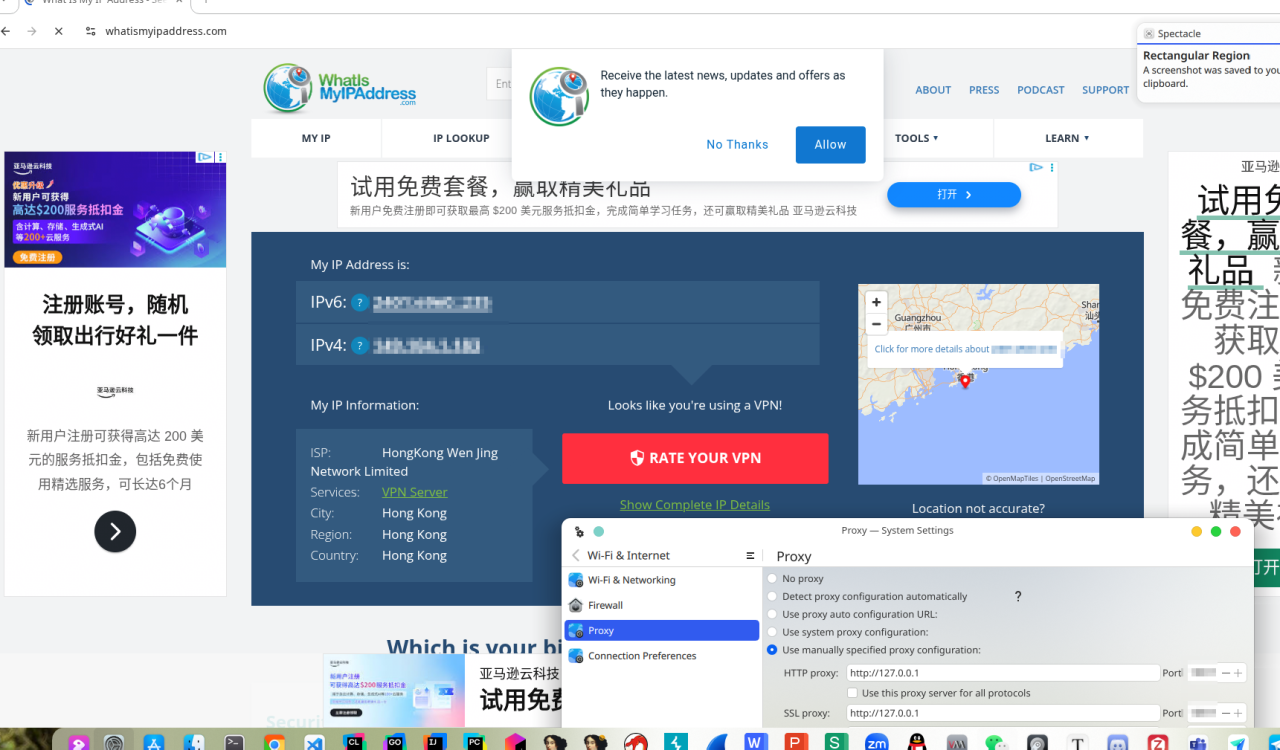This screenshot has width=1280, height=750.
Task: Open CLion from the dock
Action: 354,742
